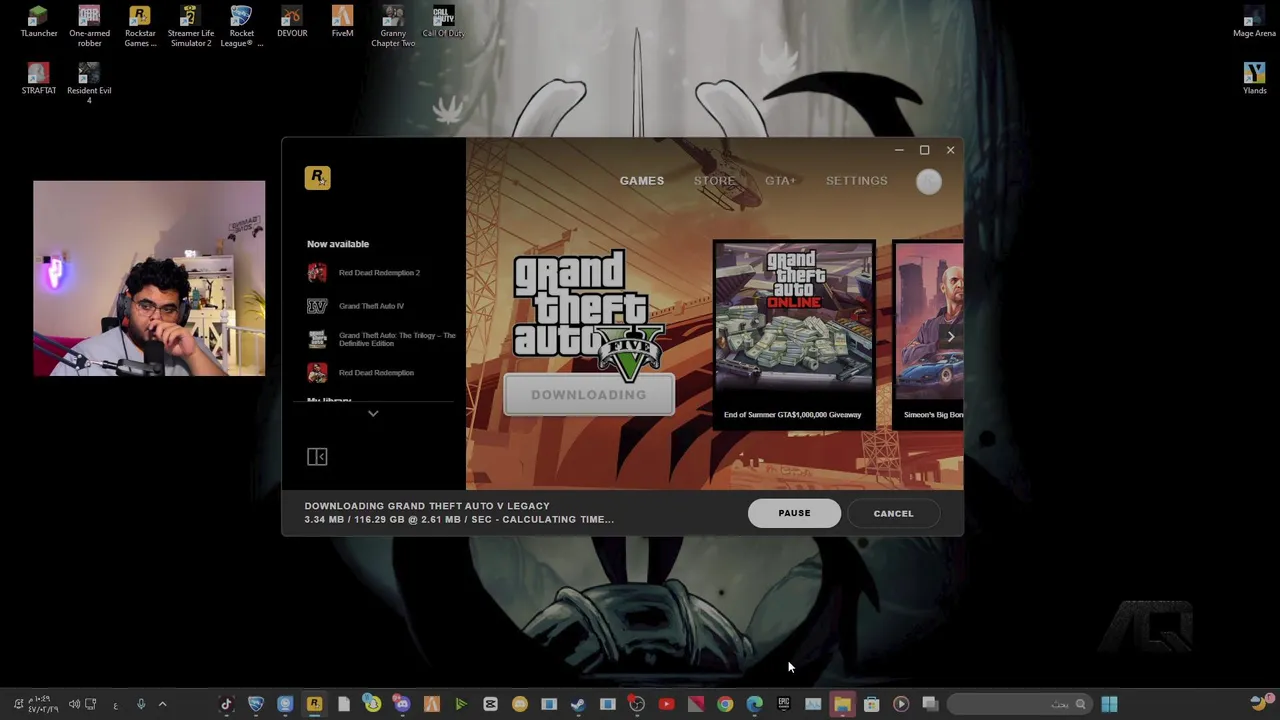Advance the news carousel with right arrow
Viewport: 1280px width, 720px height.
[x=950, y=337]
